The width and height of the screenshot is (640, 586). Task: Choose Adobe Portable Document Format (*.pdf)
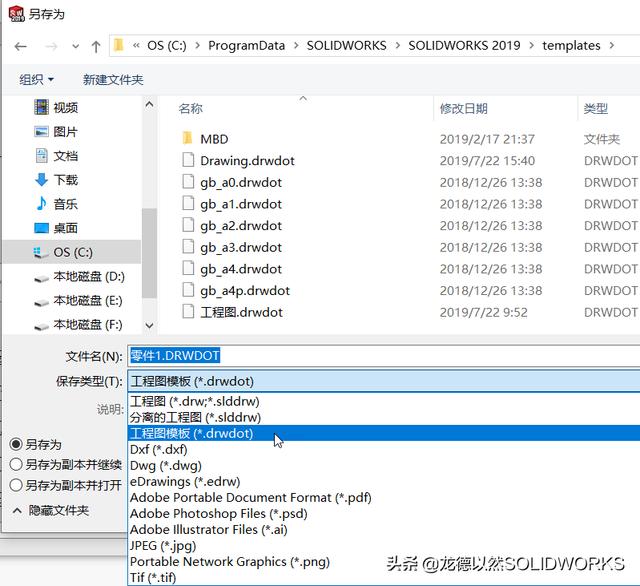(384, 497)
